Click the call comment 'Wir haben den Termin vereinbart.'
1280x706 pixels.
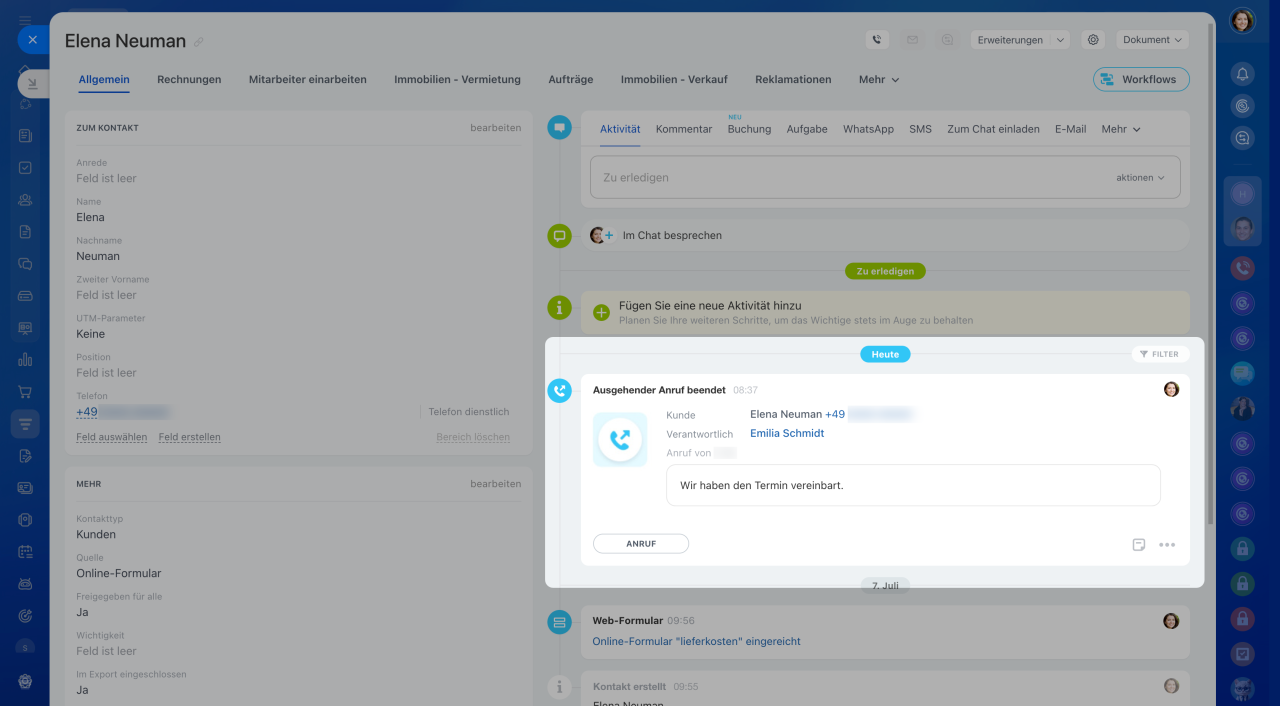(913, 485)
